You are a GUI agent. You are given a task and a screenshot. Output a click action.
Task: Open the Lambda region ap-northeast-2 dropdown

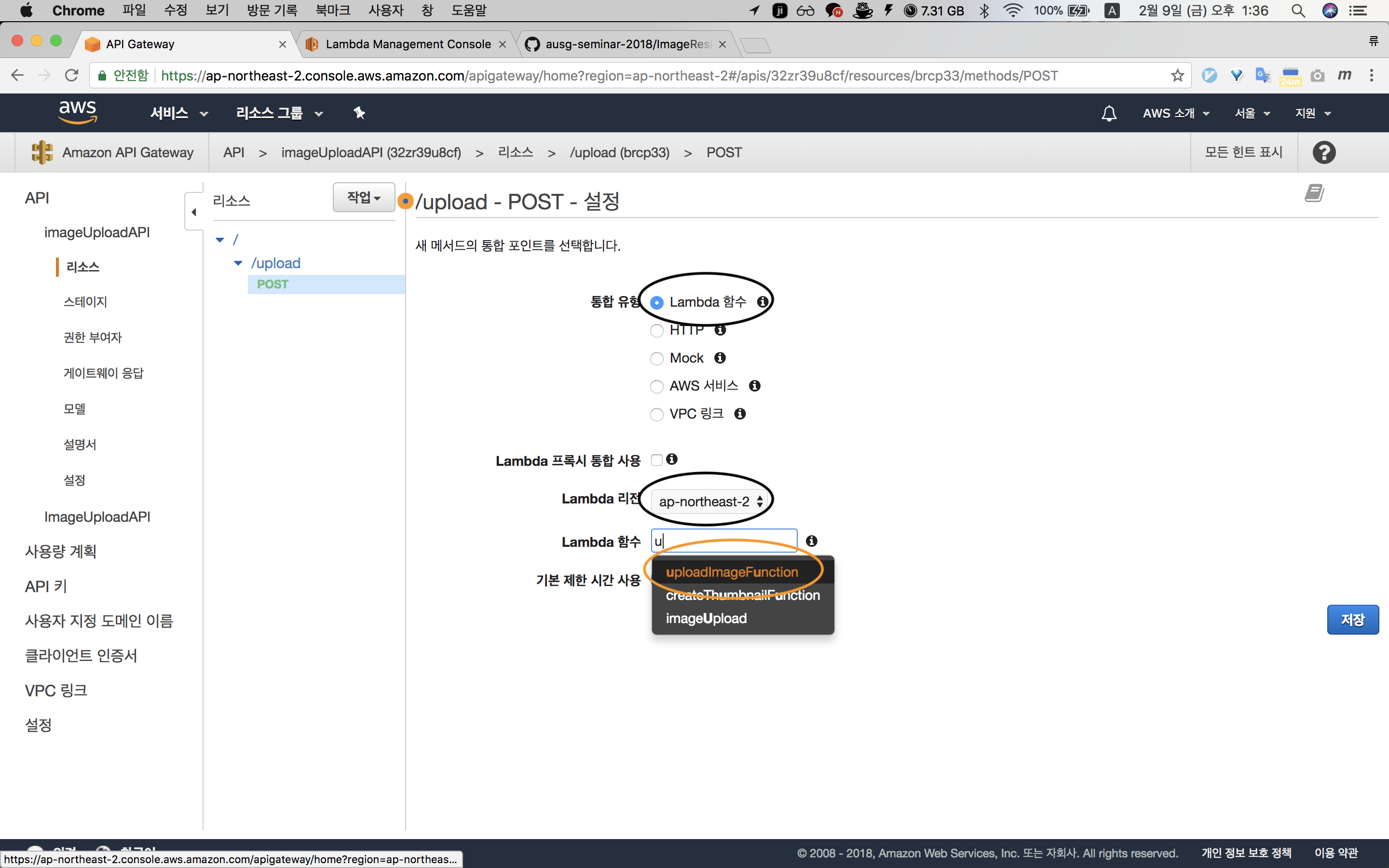[x=709, y=501]
